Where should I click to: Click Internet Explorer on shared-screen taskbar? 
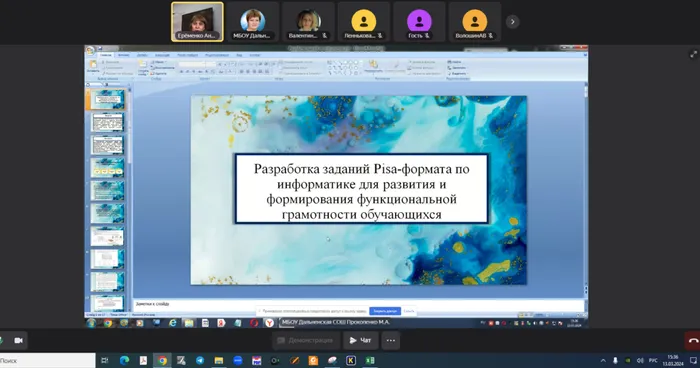click(173, 323)
